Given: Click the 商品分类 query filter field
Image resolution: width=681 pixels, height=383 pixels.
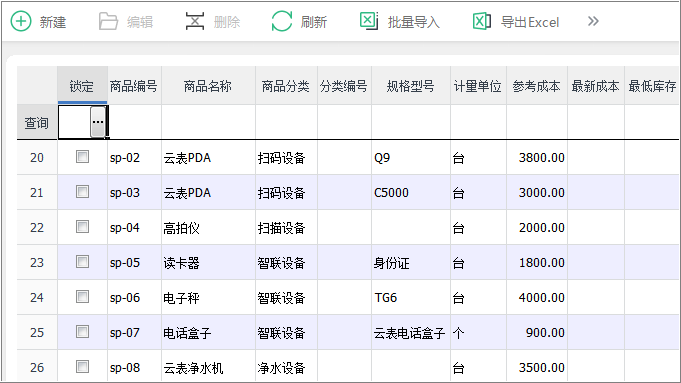Looking at the screenshot, I should (x=286, y=122).
